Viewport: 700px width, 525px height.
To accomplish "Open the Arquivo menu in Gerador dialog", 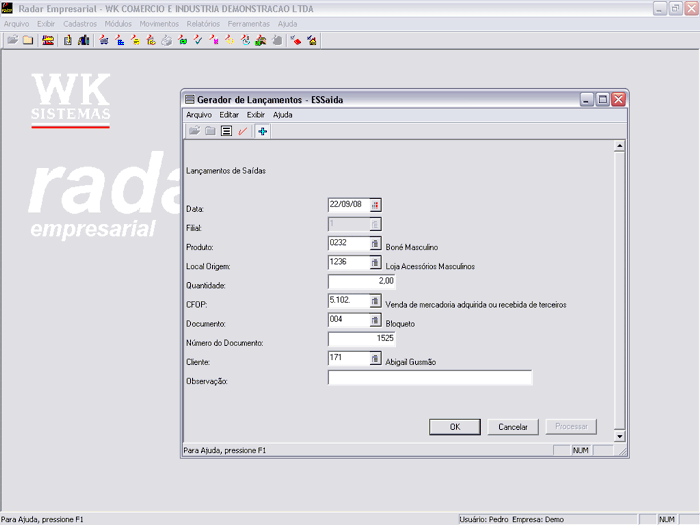I will click(199, 115).
